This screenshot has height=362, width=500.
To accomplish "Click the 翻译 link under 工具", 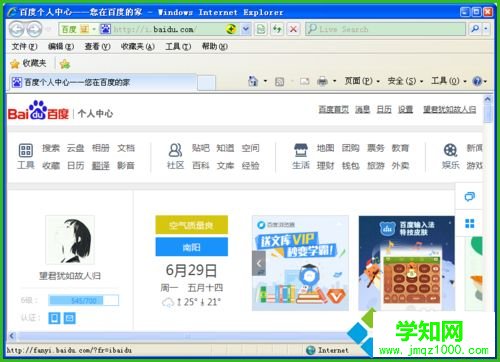I will tap(101, 165).
